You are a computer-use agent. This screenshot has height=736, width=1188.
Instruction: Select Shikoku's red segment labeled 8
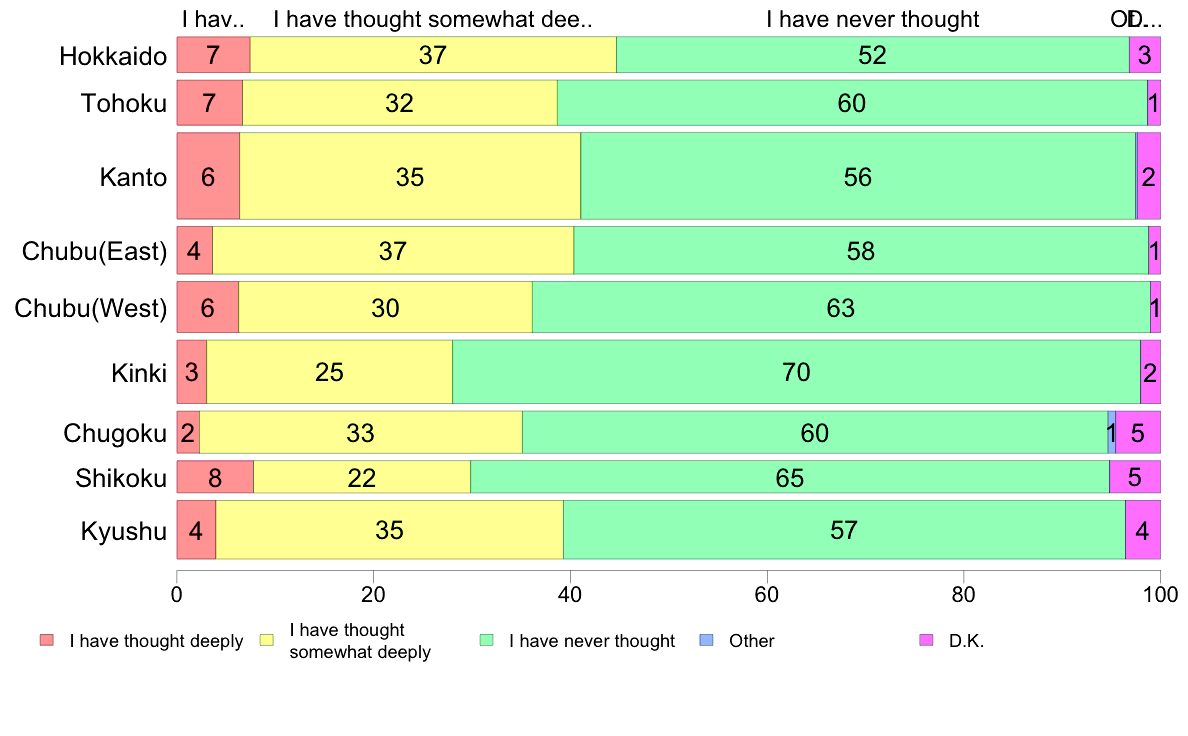coord(215,478)
